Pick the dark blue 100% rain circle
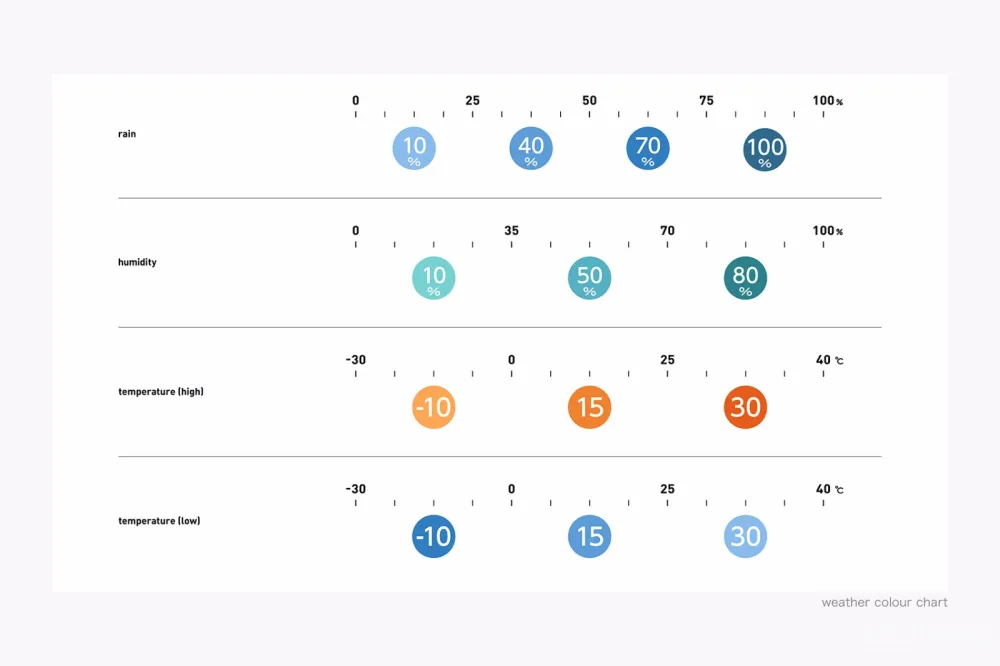Image resolution: width=1000 pixels, height=666 pixels. click(765, 150)
